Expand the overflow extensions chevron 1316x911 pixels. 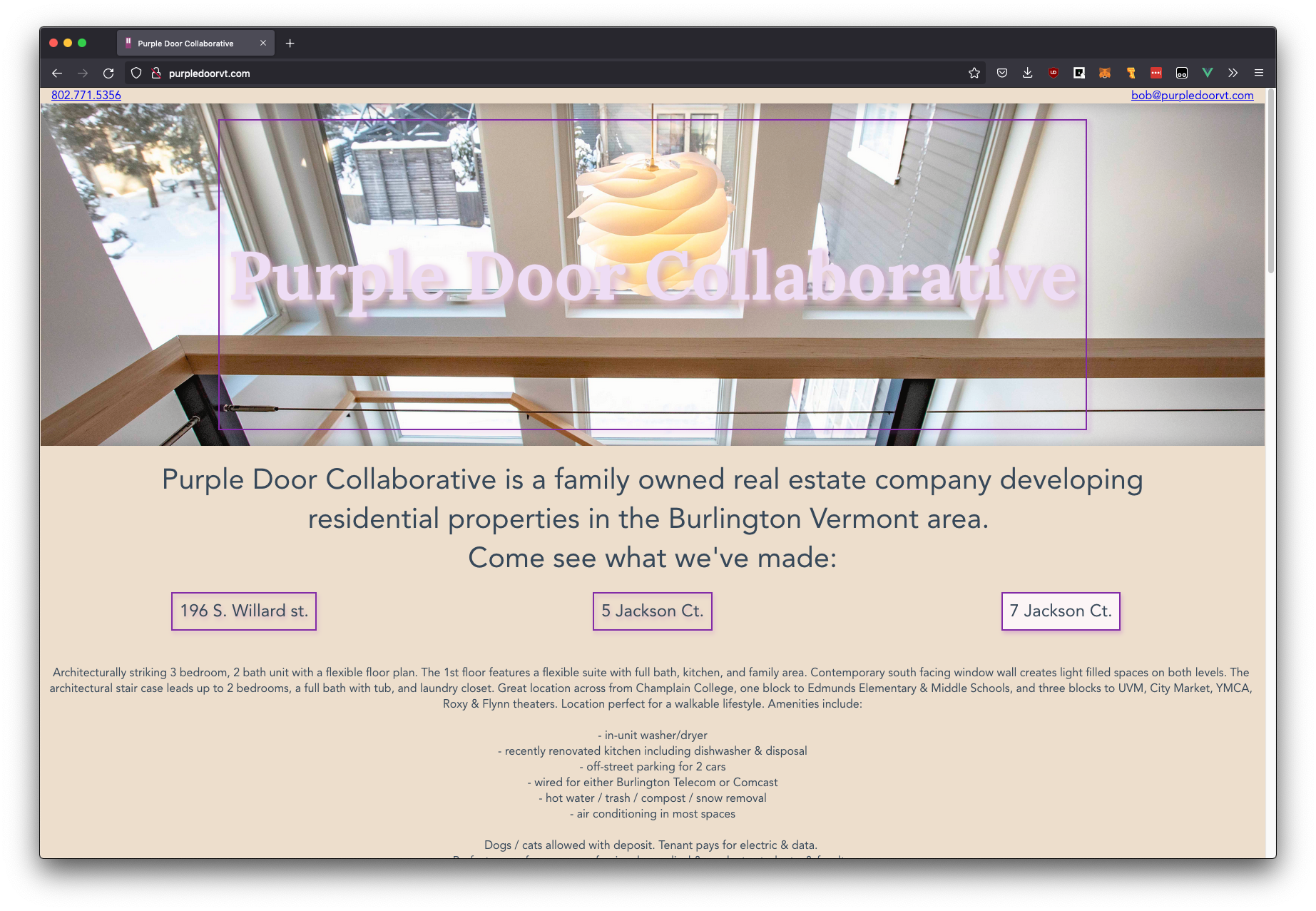click(1233, 73)
